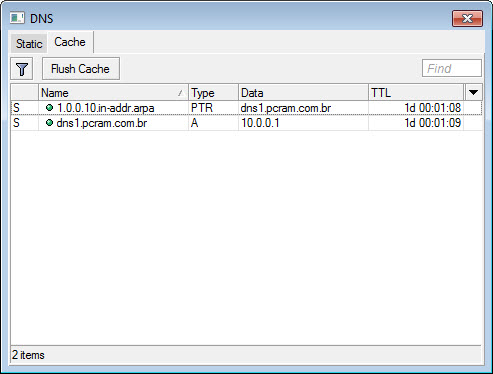Screen dimensions: 493x374
Task: Sort by the Data column header
Action: 303,93
